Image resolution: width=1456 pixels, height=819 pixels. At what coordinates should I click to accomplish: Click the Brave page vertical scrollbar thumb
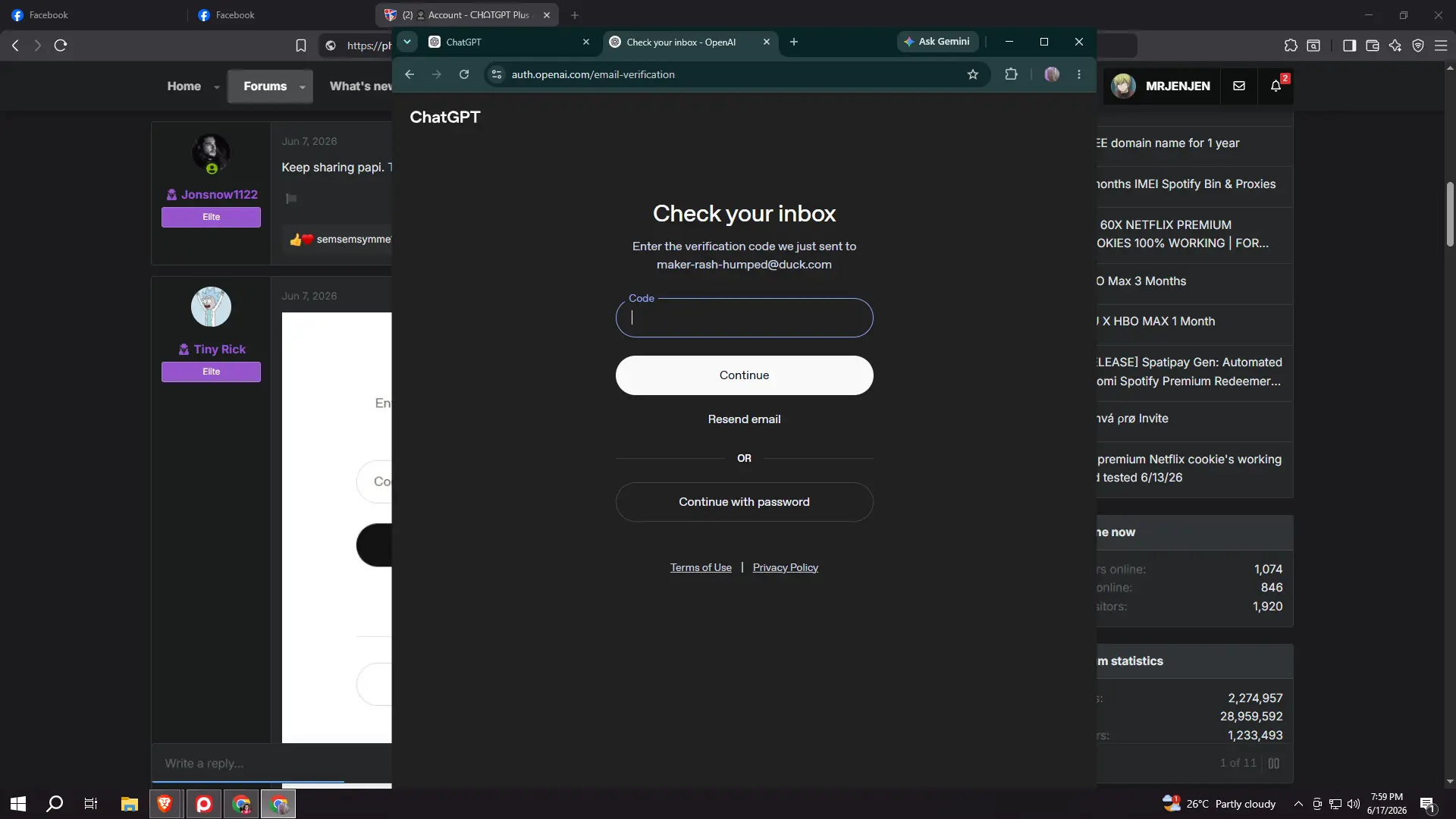(1450, 214)
